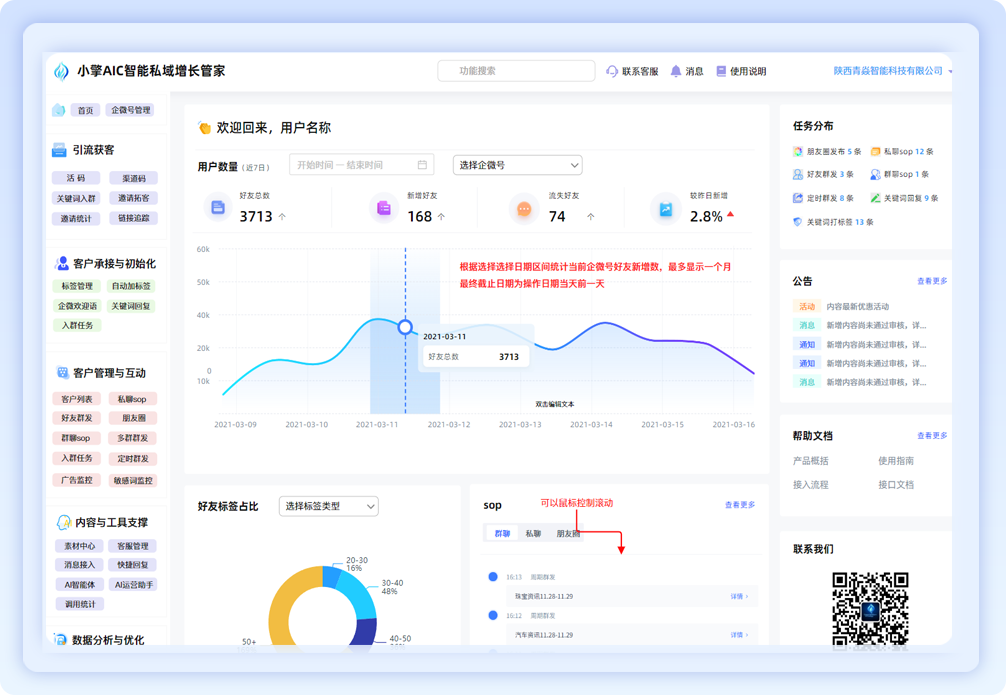
Task: Open the 选择企微号 dropdown
Action: (517, 165)
